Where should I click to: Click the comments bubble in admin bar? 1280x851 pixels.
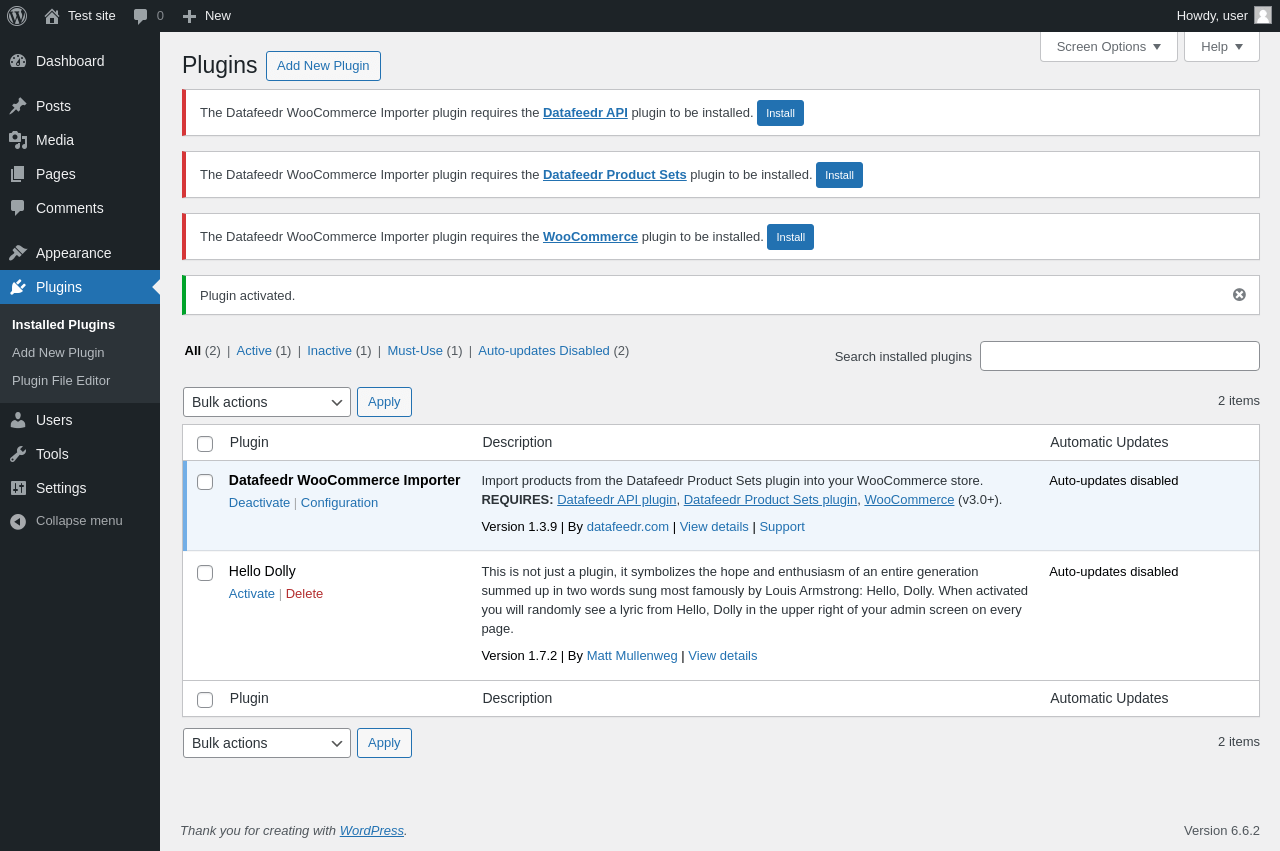pyautogui.click(x=141, y=16)
